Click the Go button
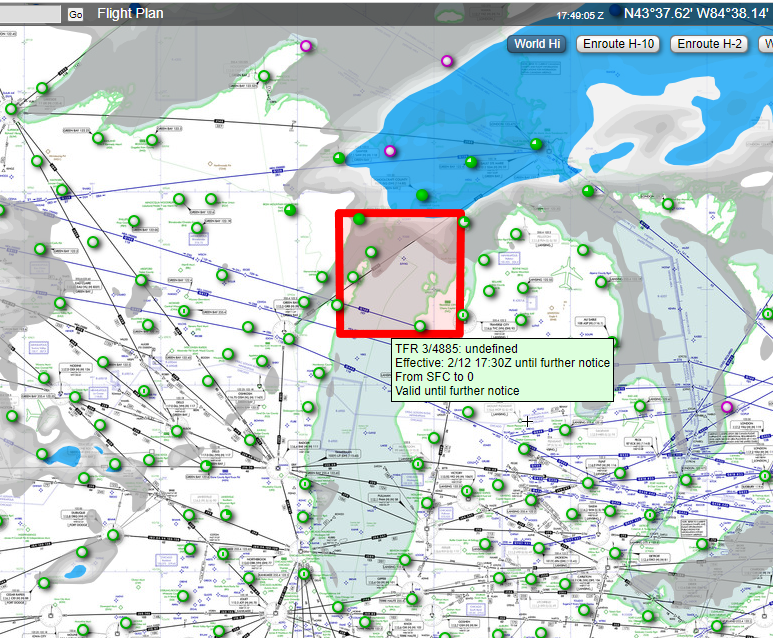 (75, 14)
